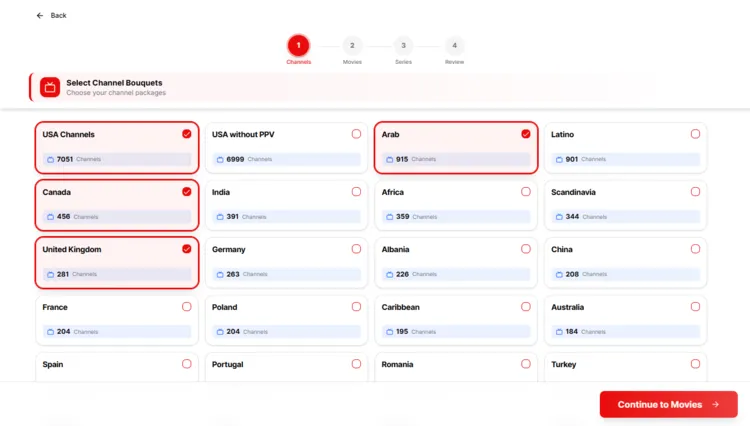Click TV icon beside 226 Channels
750x426 pixels.
point(390,274)
